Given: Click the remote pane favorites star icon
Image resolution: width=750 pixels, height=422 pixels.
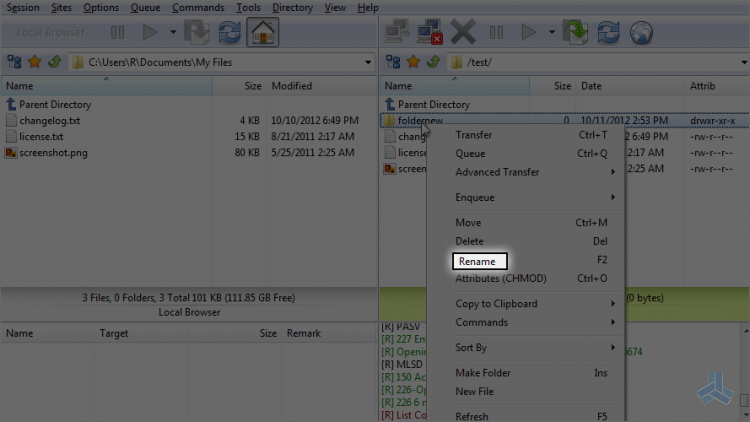Looking at the screenshot, I should 413,62.
